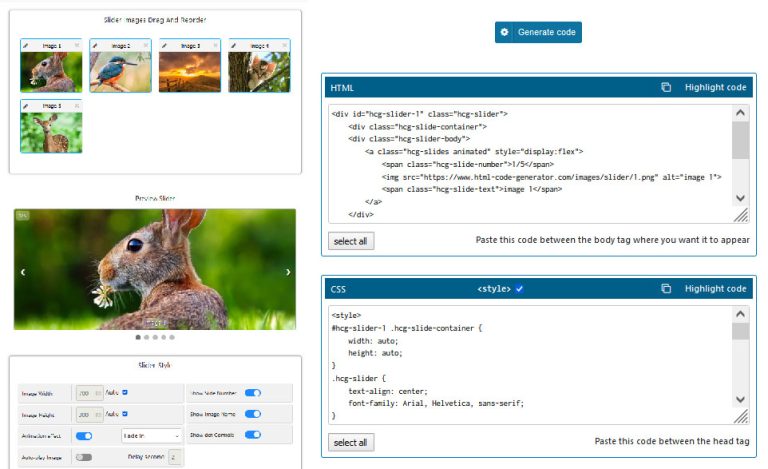Click the rabbit image in Preview Slider
This screenshot has width=768, height=469.
(x=155, y=269)
